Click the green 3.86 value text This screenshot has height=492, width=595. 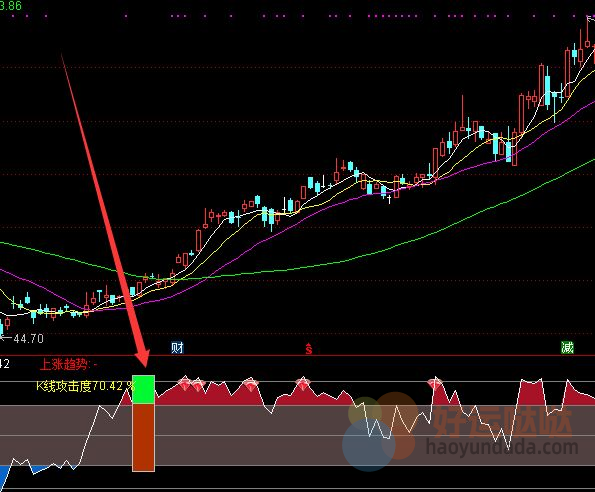tap(11, 5)
